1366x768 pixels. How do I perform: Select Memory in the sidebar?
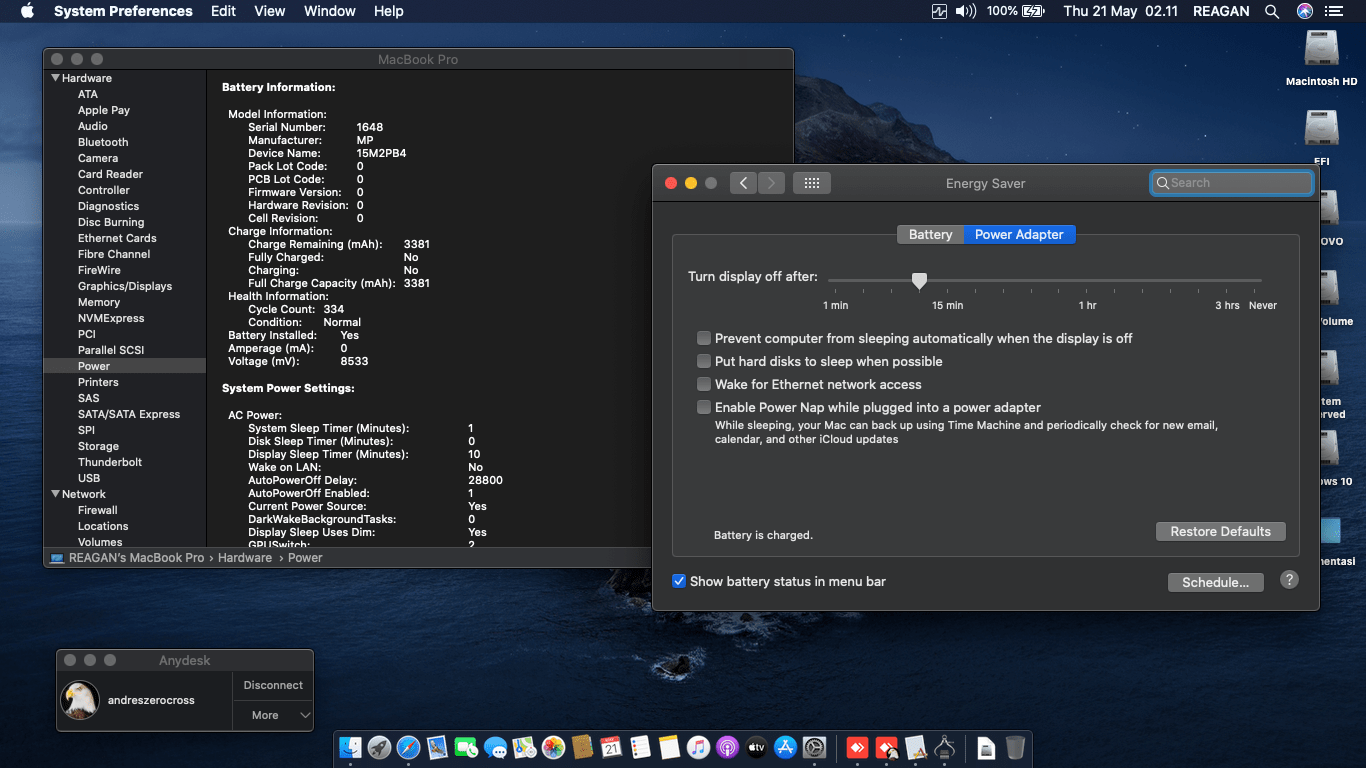[99, 302]
